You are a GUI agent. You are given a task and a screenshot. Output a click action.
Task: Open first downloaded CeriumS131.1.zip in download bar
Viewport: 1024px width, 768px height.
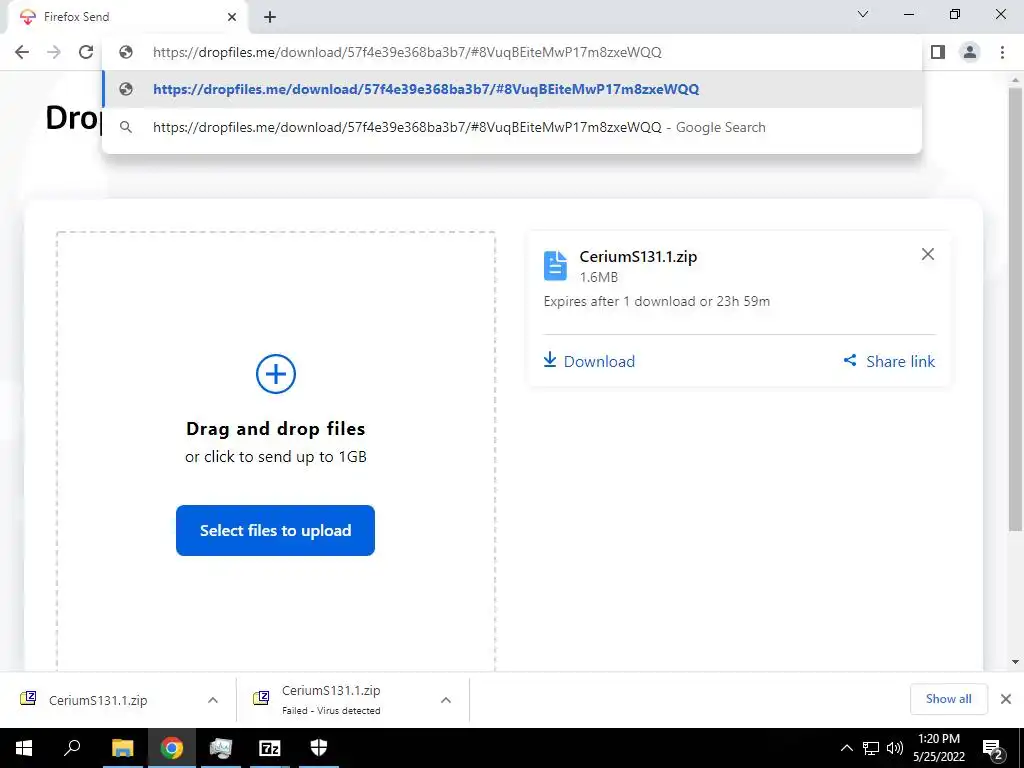pos(98,700)
